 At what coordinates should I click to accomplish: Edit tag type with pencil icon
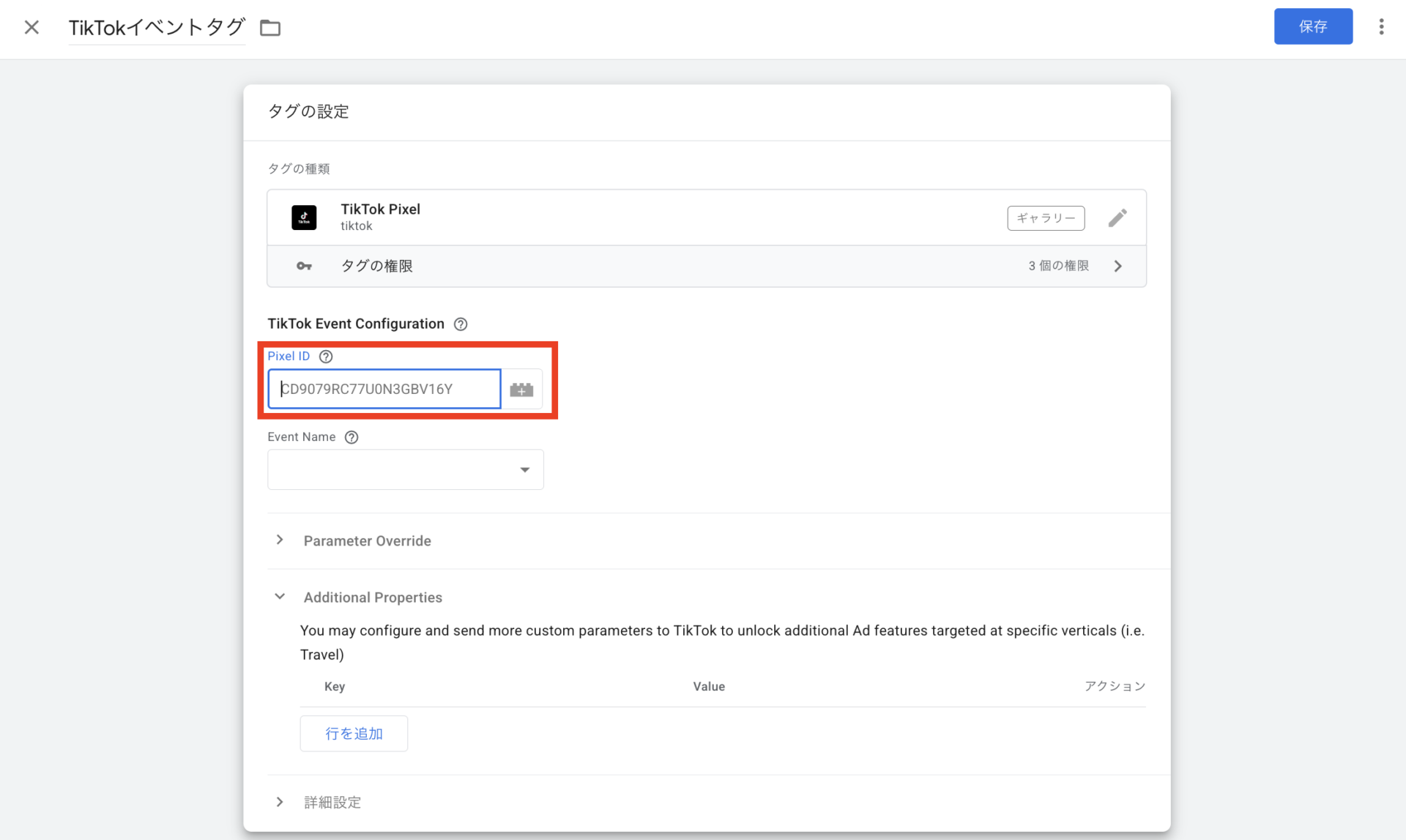(x=1117, y=218)
